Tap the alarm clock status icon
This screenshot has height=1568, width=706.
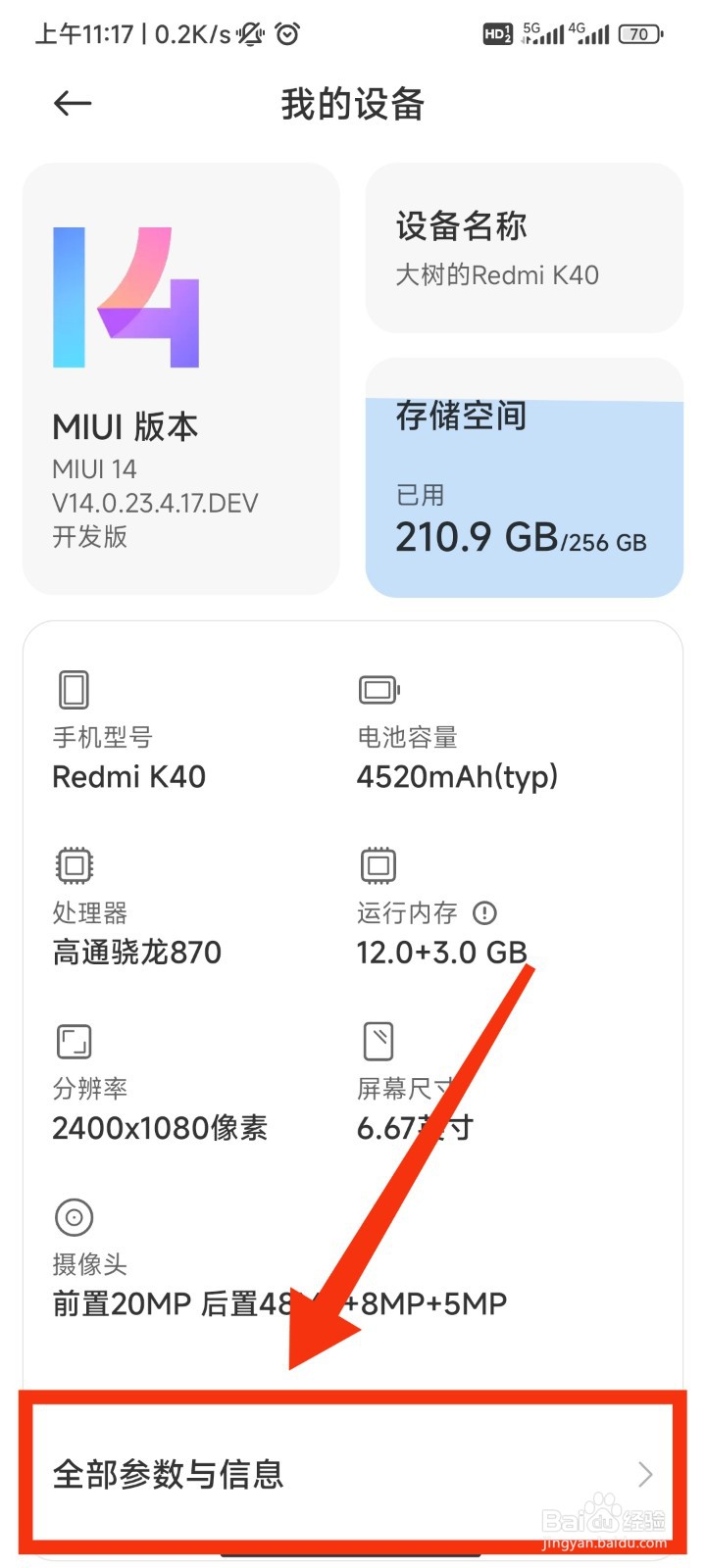click(287, 34)
